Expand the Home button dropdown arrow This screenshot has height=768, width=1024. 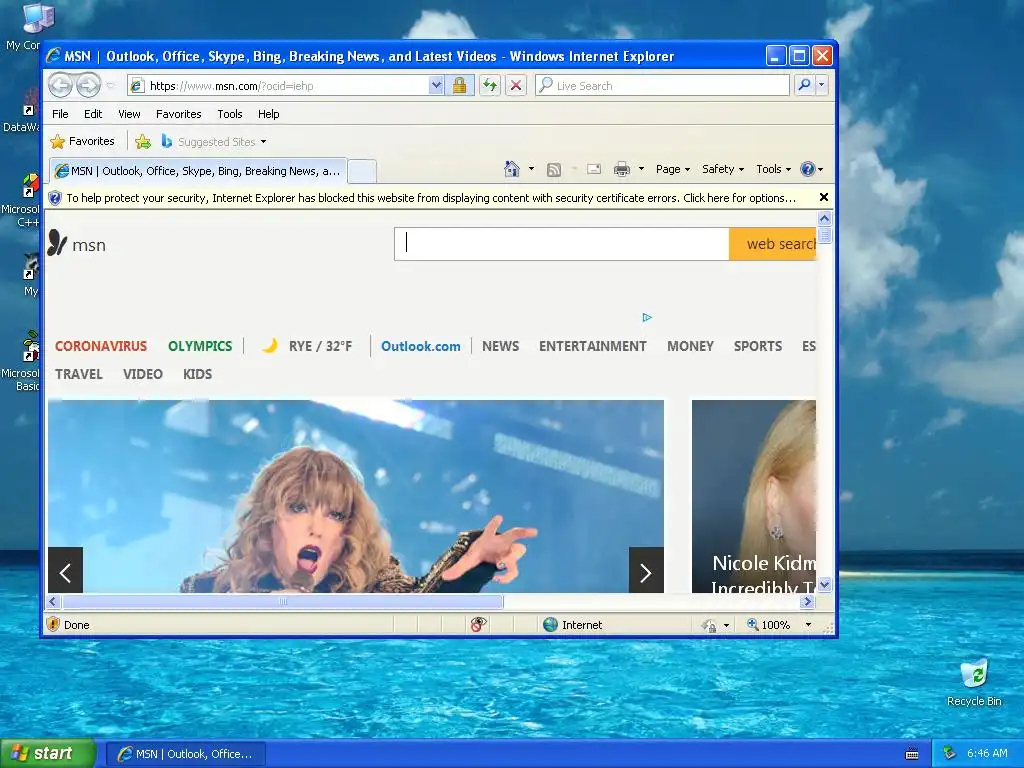click(x=531, y=169)
